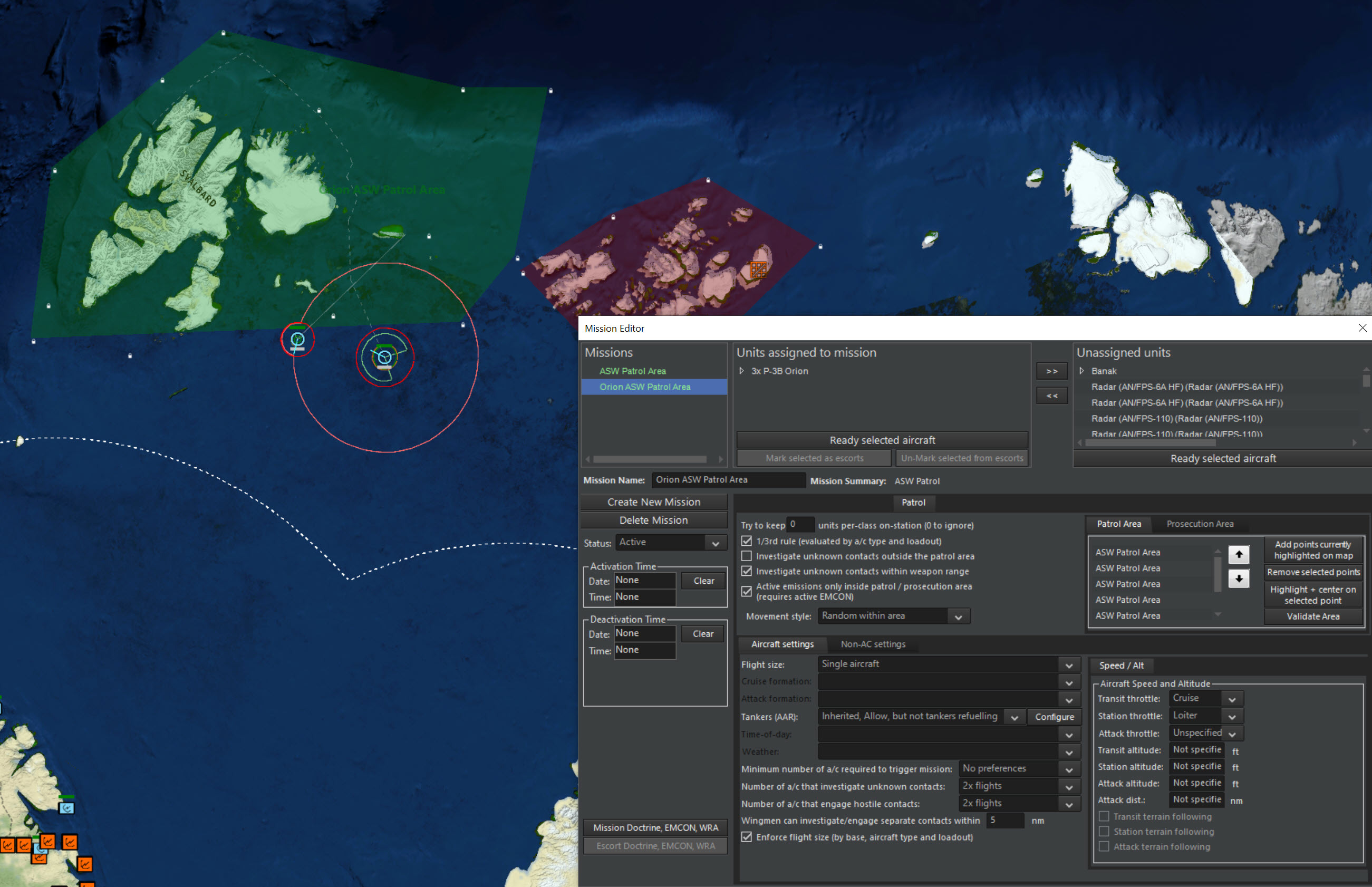Select the blue unit icon near Norway coast
This screenshot has width=1372, height=887.
67,807
